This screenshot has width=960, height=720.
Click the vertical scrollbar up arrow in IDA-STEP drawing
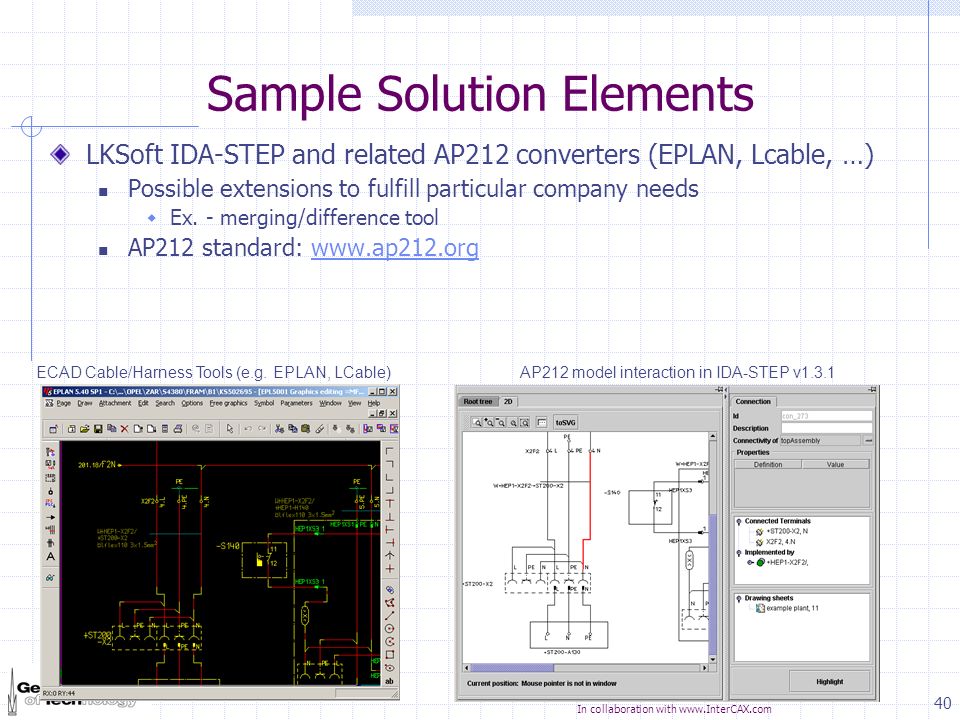click(713, 436)
